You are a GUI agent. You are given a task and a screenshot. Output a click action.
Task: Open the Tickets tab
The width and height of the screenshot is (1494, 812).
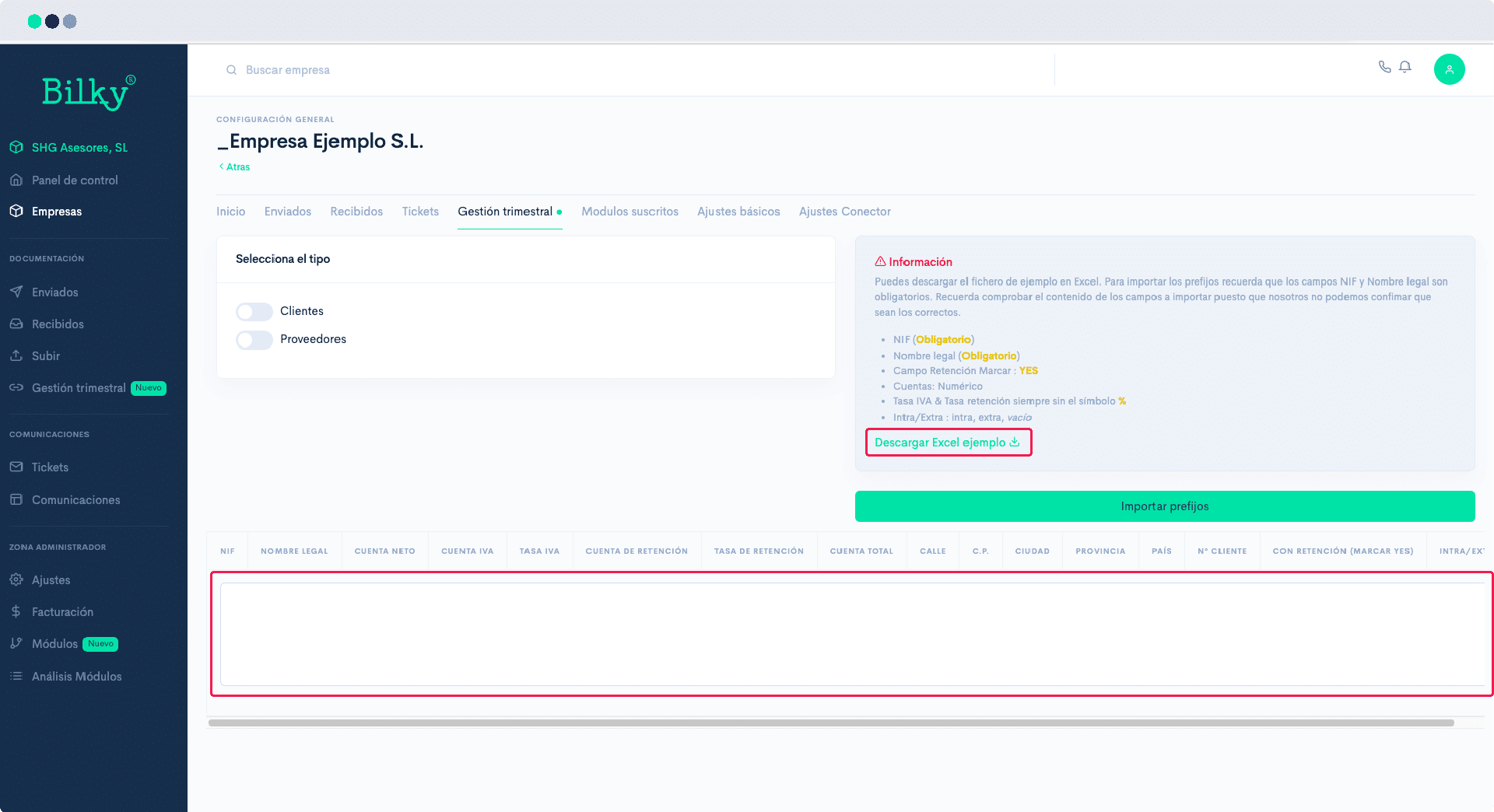point(420,212)
